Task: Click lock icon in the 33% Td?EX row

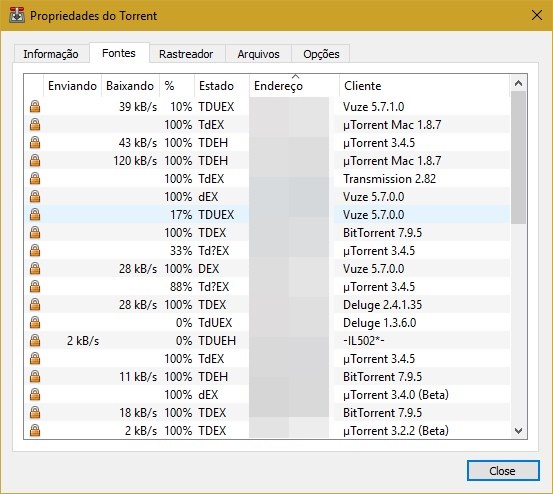Action: click(x=35, y=250)
